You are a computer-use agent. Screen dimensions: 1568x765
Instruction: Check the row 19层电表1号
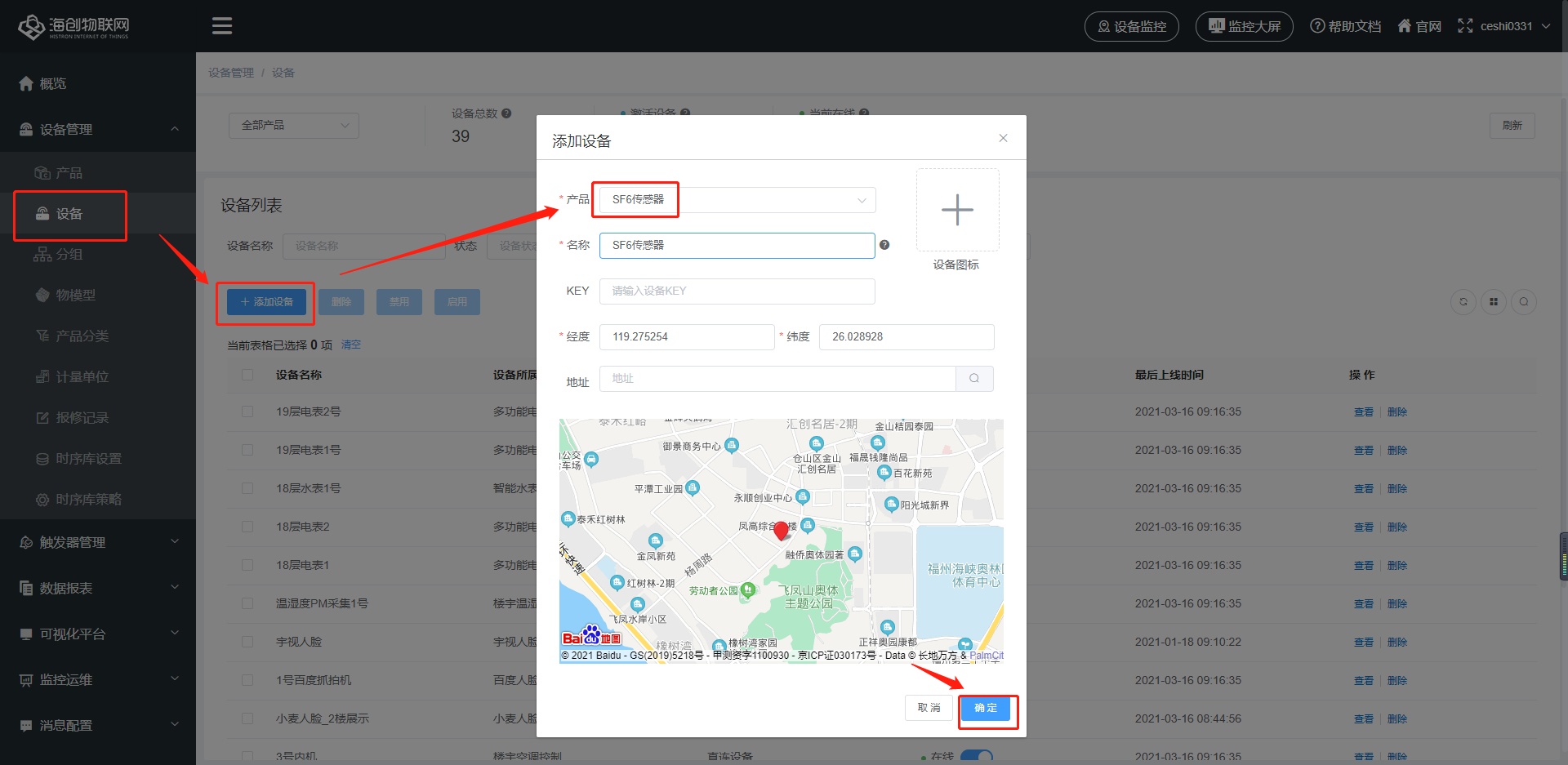tap(247, 450)
